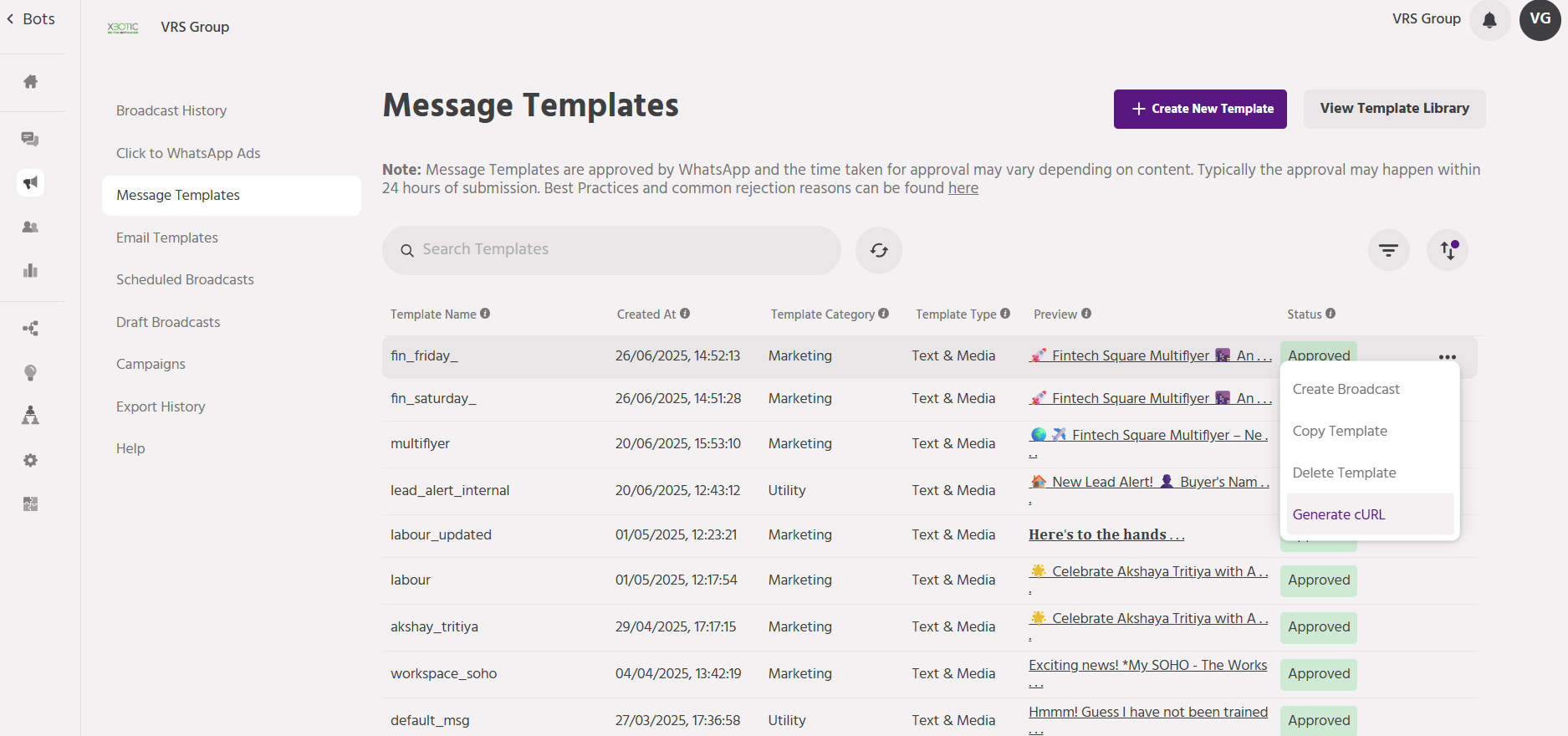
Task: Click Create New Template button
Action: coord(1200,109)
